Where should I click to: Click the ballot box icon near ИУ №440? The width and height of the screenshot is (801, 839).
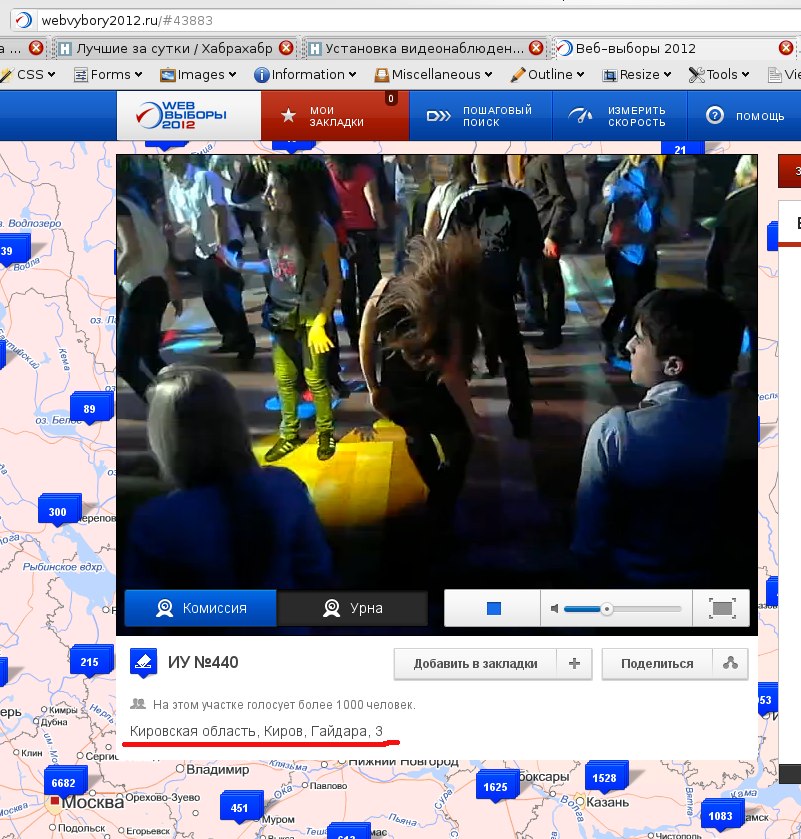tap(143, 662)
